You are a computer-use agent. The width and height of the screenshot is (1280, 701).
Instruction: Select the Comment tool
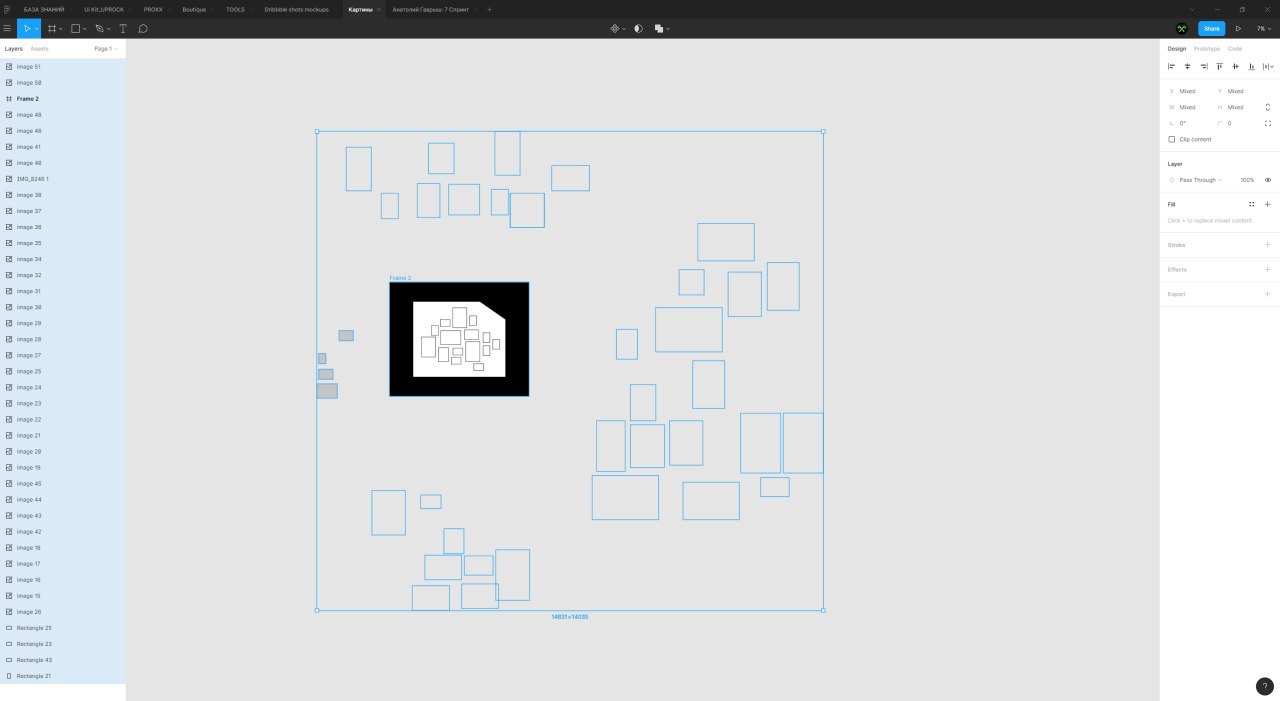(143, 28)
